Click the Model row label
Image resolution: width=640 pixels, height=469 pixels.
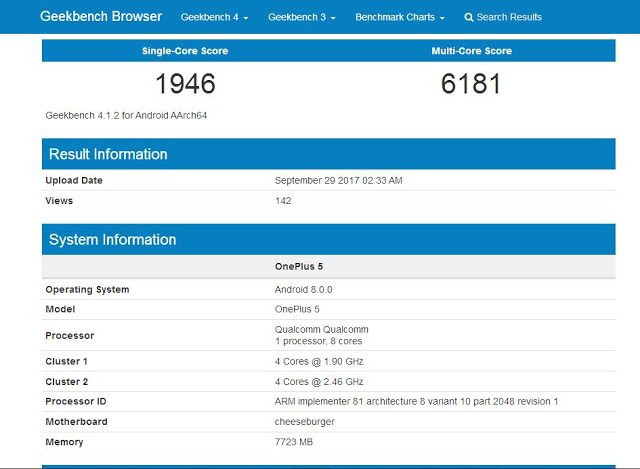click(60, 309)
